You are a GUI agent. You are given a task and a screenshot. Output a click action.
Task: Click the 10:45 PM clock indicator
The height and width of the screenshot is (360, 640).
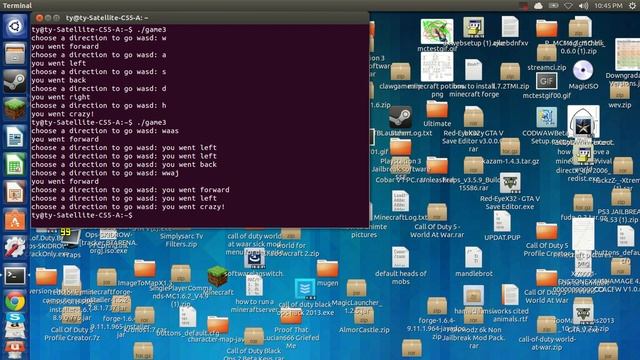point(608,5)
